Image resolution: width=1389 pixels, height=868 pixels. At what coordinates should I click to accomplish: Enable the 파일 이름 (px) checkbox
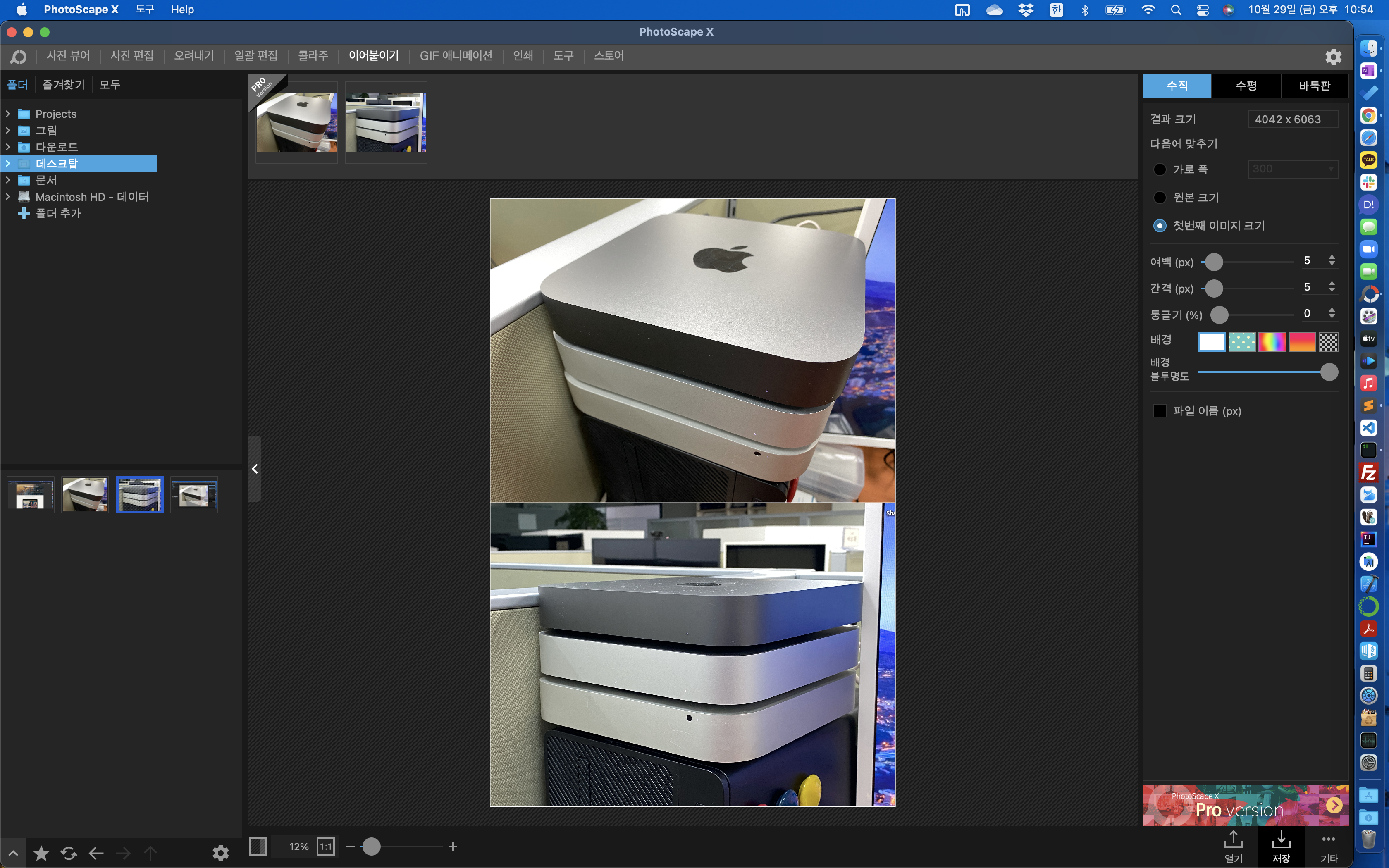click(x=1160, y=411)
